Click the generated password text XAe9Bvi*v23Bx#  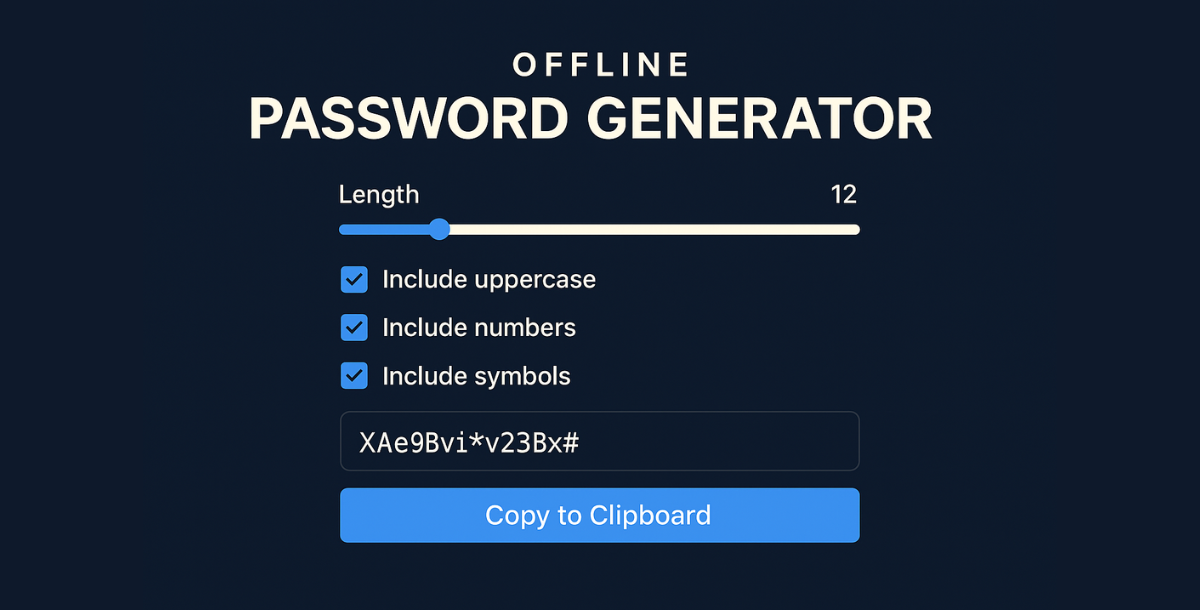coord(469,441)
